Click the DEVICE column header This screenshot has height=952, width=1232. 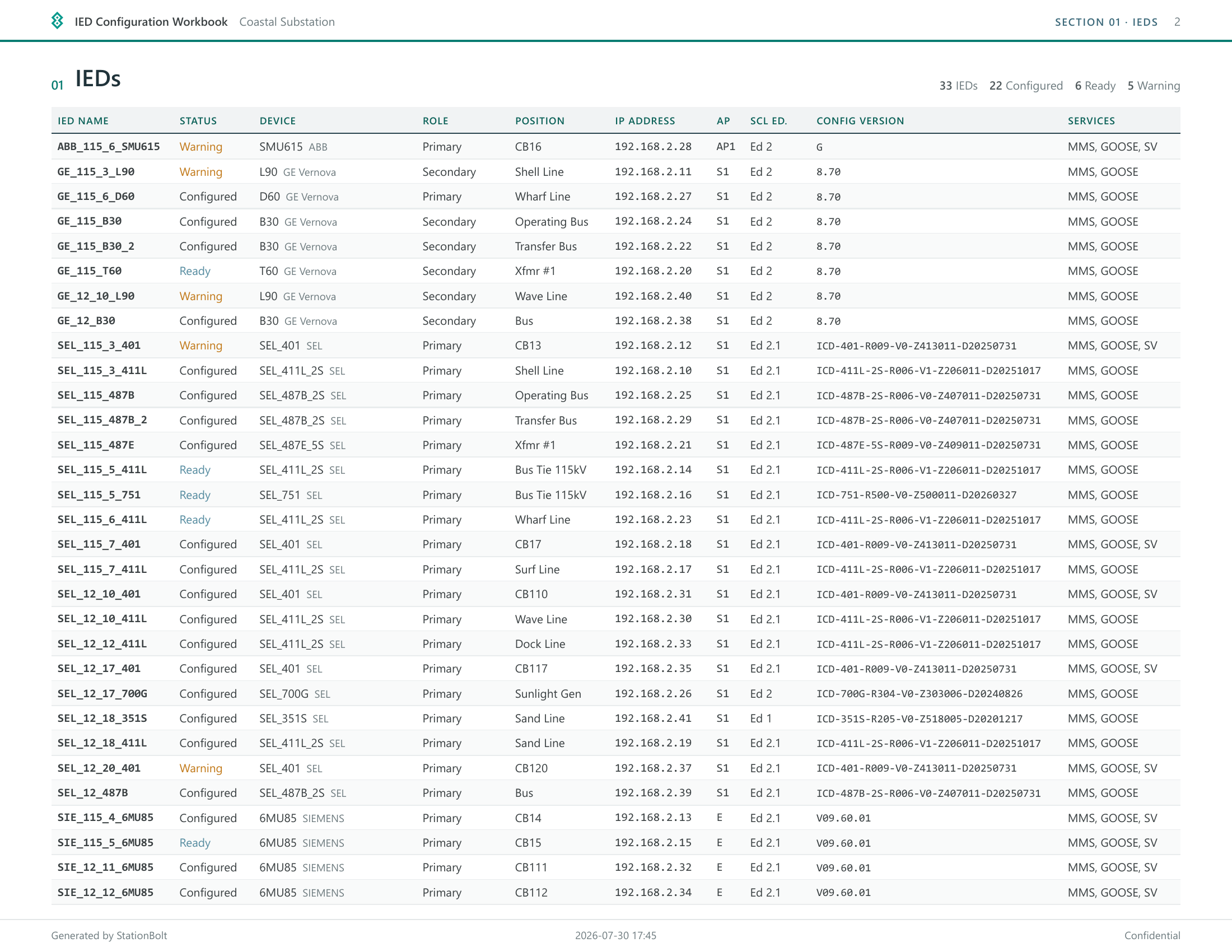[278, 121]
